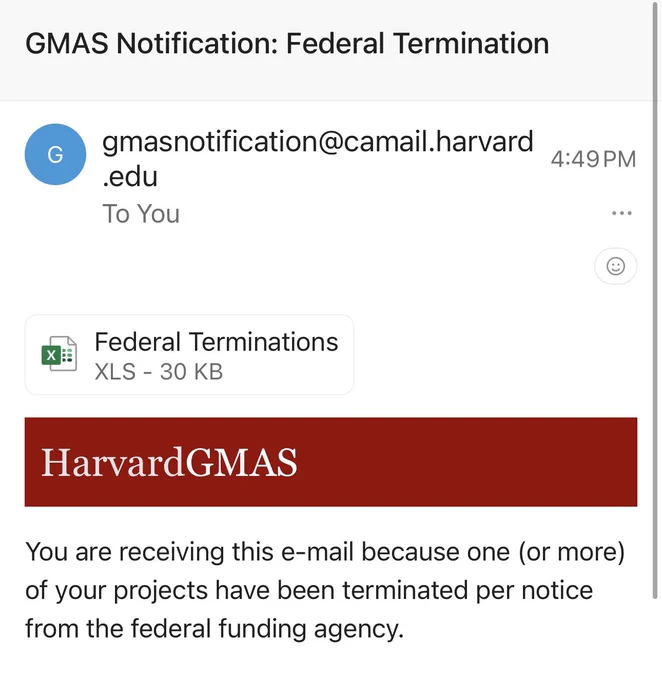Click sender address gmasnotification@camail.harvard.edu
This screenshot has height=680, width=662.
tap(318, 159)
